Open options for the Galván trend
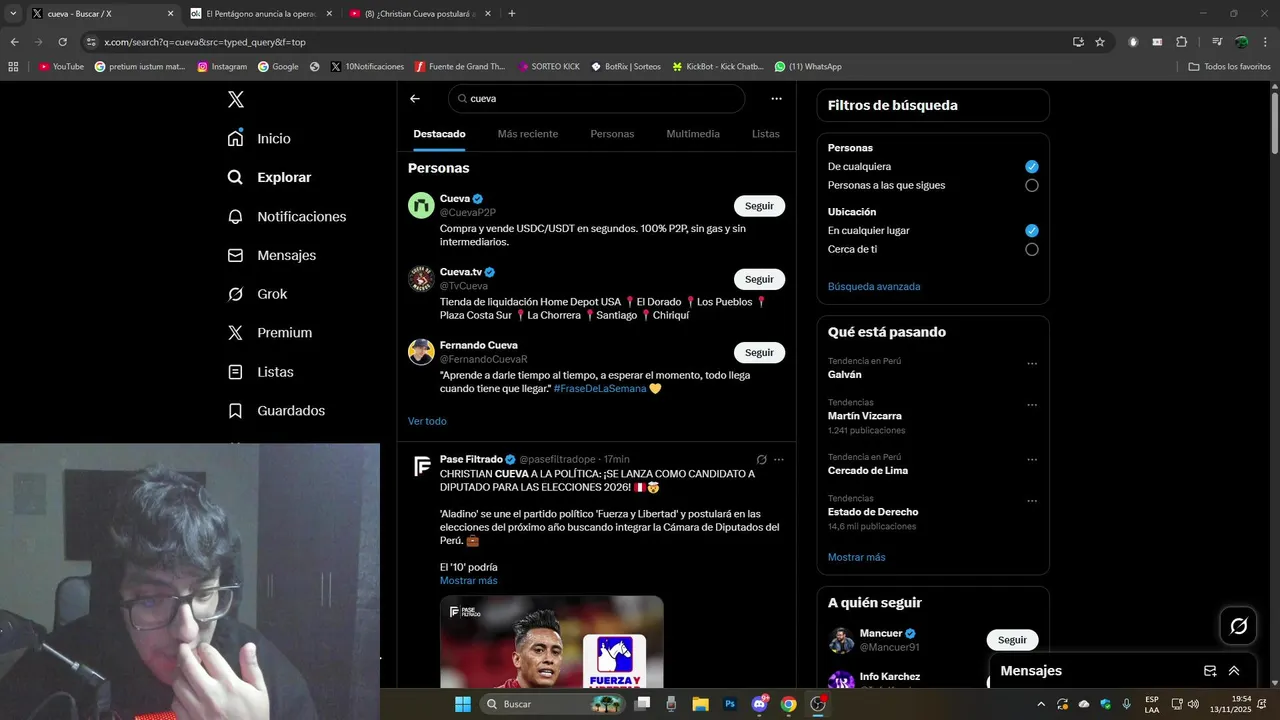 (x=1032, y=364)
